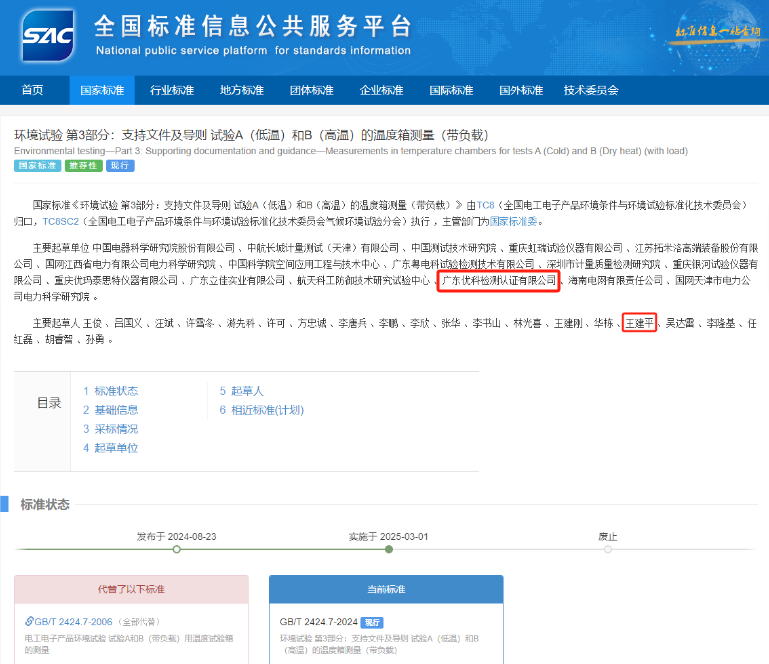
Task: Jump to 5 起草人 in contents
Action: coord(241,391)
